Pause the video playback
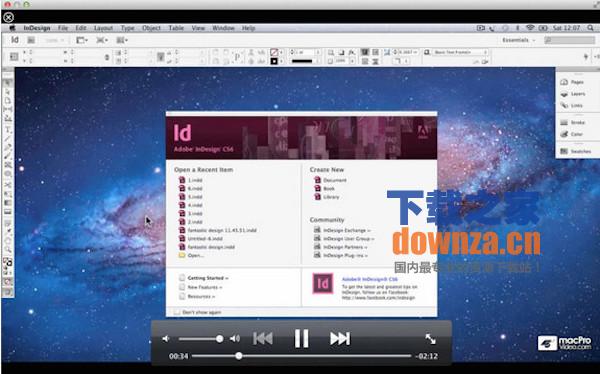The width and height of the screenshot is (600, 374). pos(301,339)
